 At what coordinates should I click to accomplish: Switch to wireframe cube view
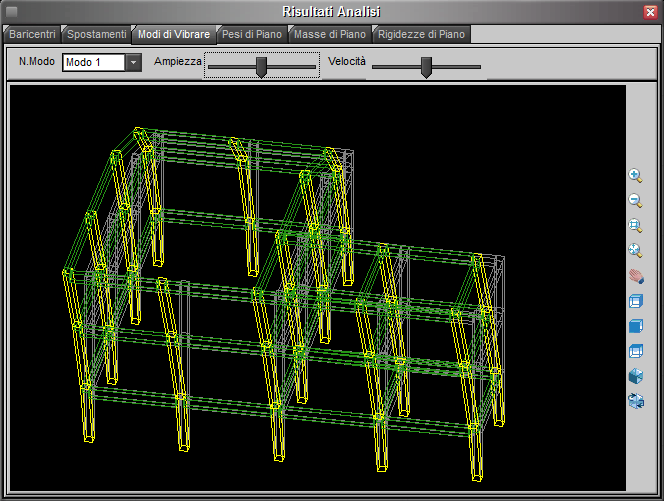[635, 300]
